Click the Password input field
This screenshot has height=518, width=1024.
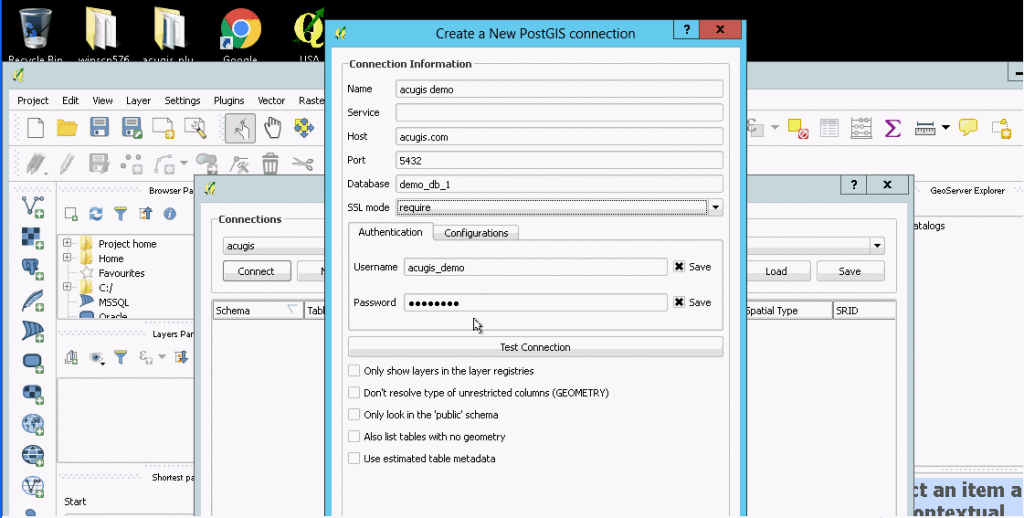536,302
